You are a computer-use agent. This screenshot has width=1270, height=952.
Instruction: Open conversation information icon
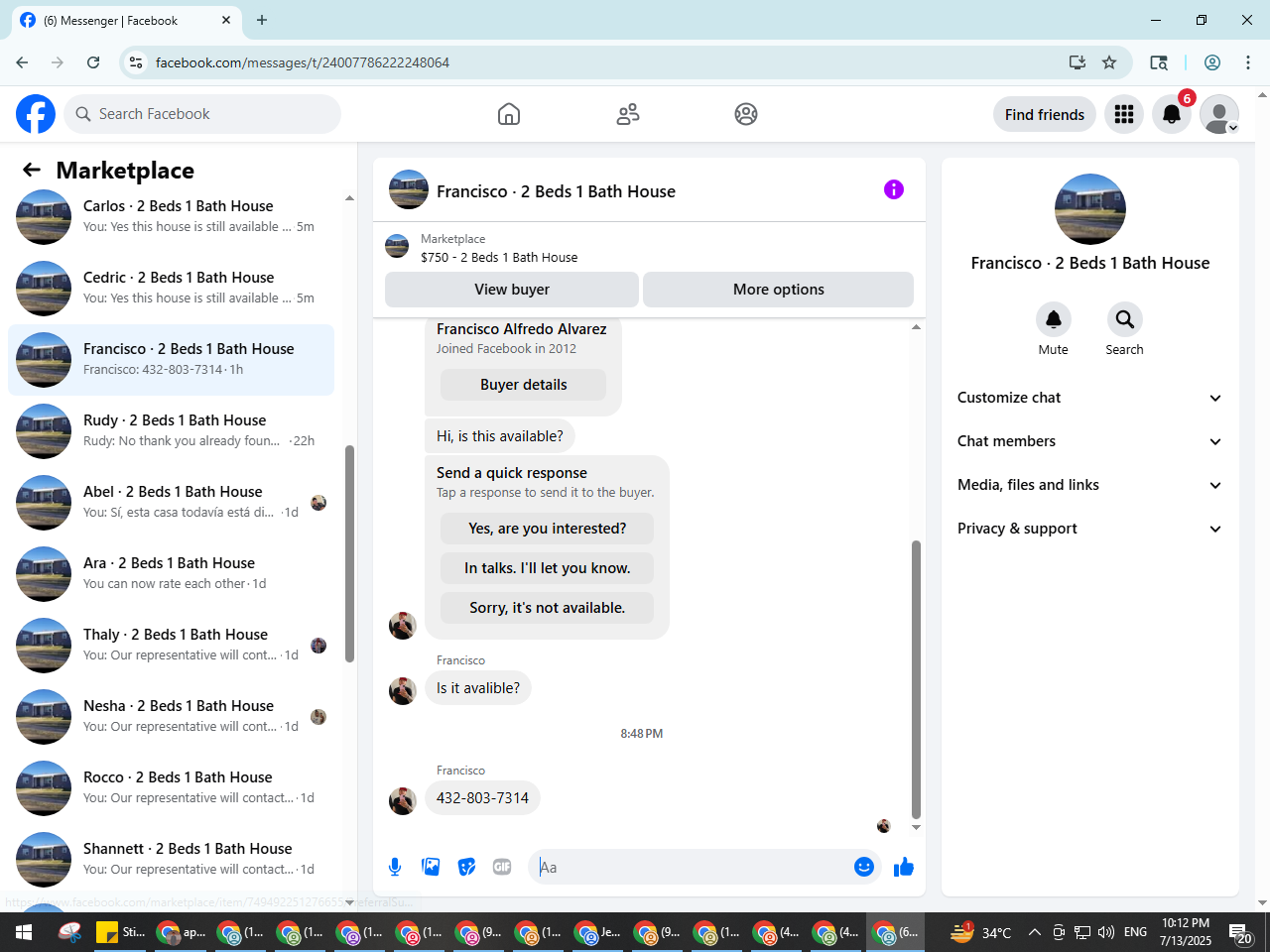pos(894,189)
